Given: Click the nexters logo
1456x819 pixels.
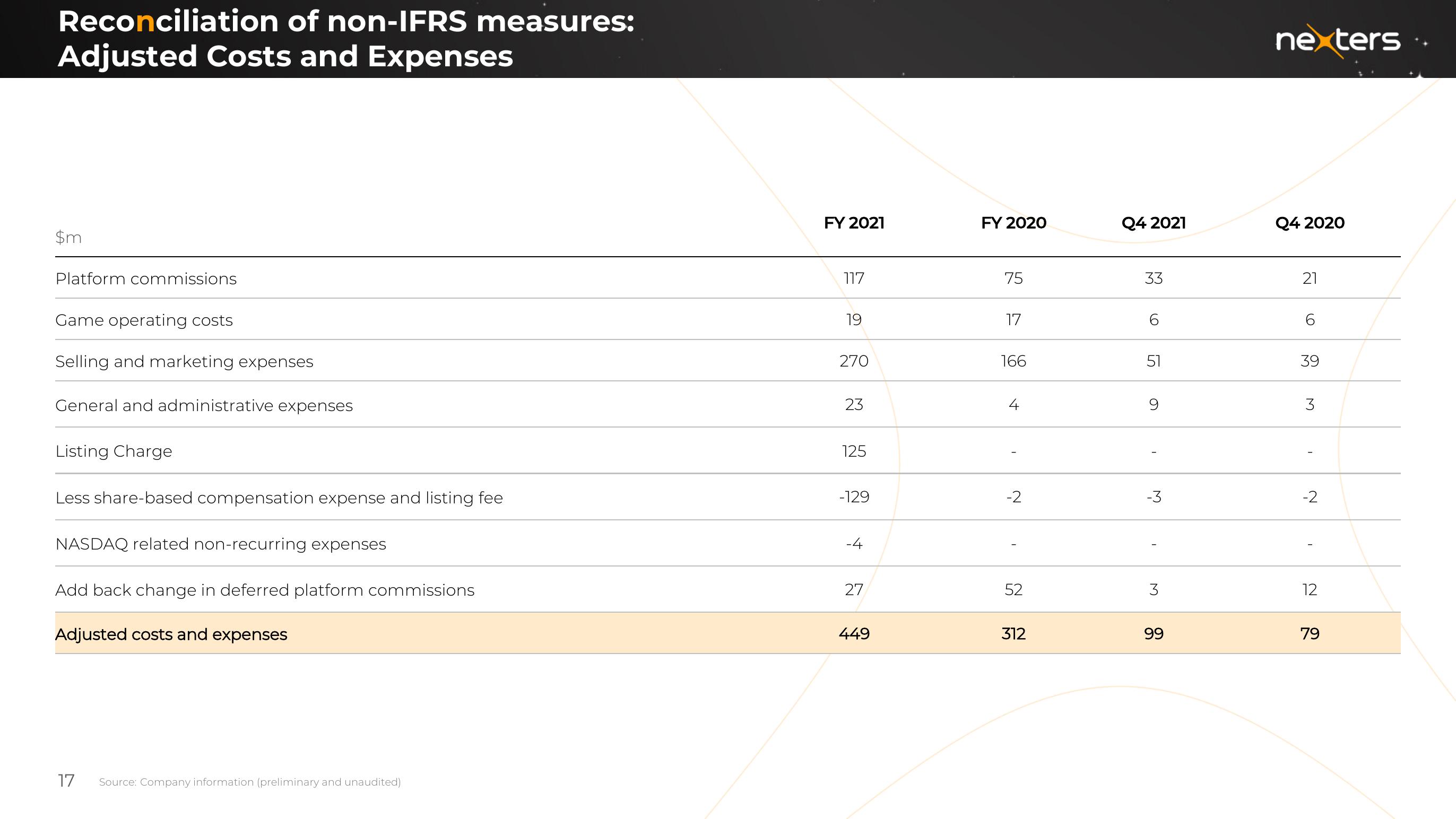Looking at the screenshot, I should coord(1338,41).
